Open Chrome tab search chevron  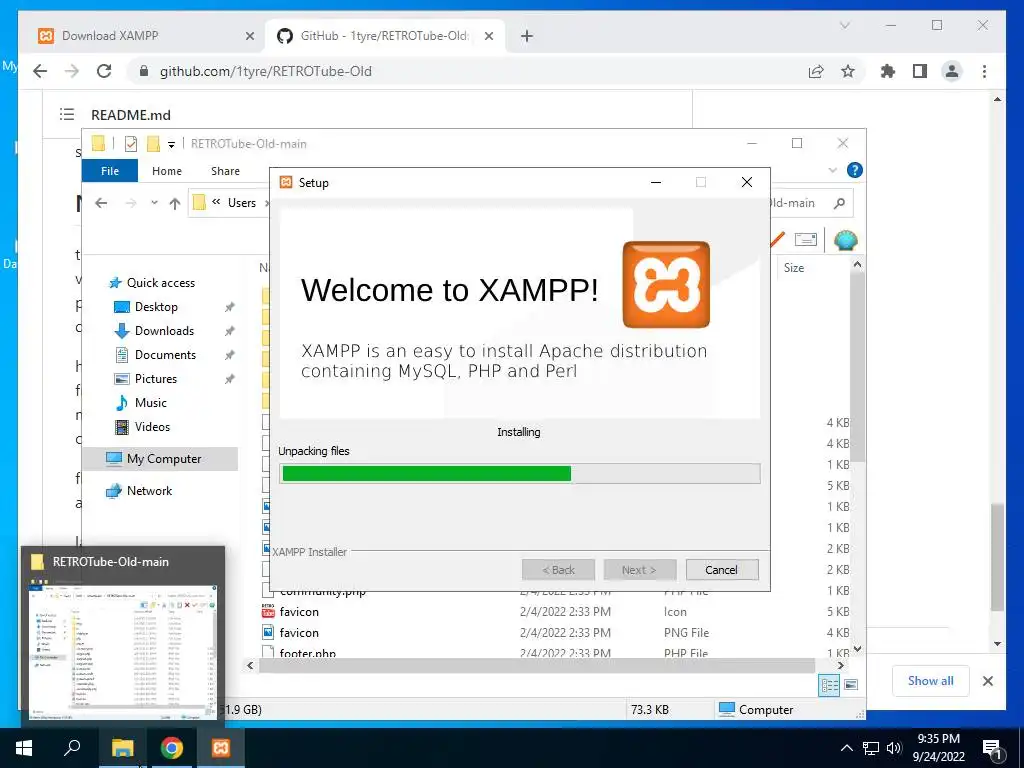(844, 25)
